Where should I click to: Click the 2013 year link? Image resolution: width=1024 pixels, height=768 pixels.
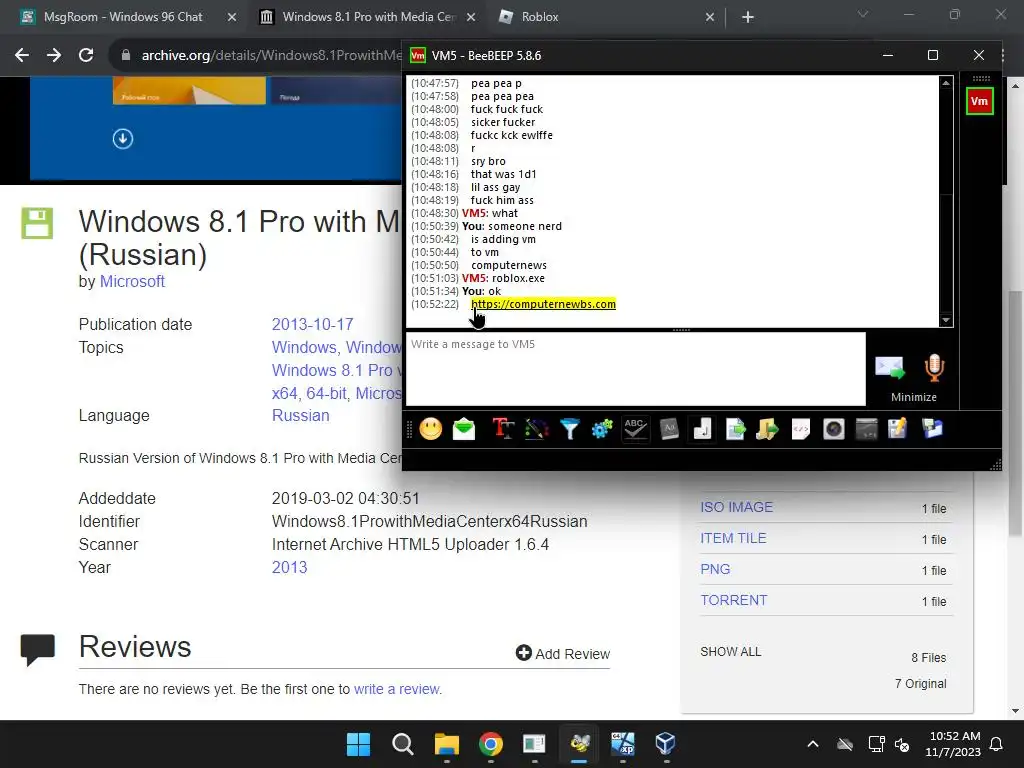(x=289, y=567)
